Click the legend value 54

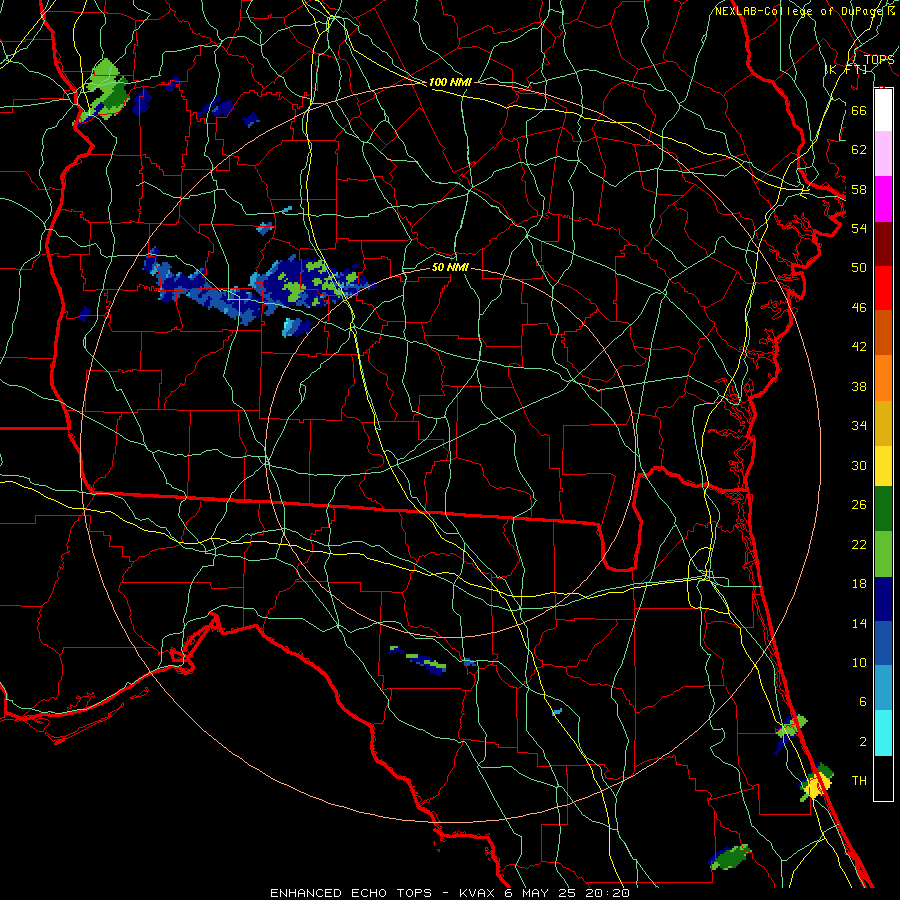click(x=859, y=228)
